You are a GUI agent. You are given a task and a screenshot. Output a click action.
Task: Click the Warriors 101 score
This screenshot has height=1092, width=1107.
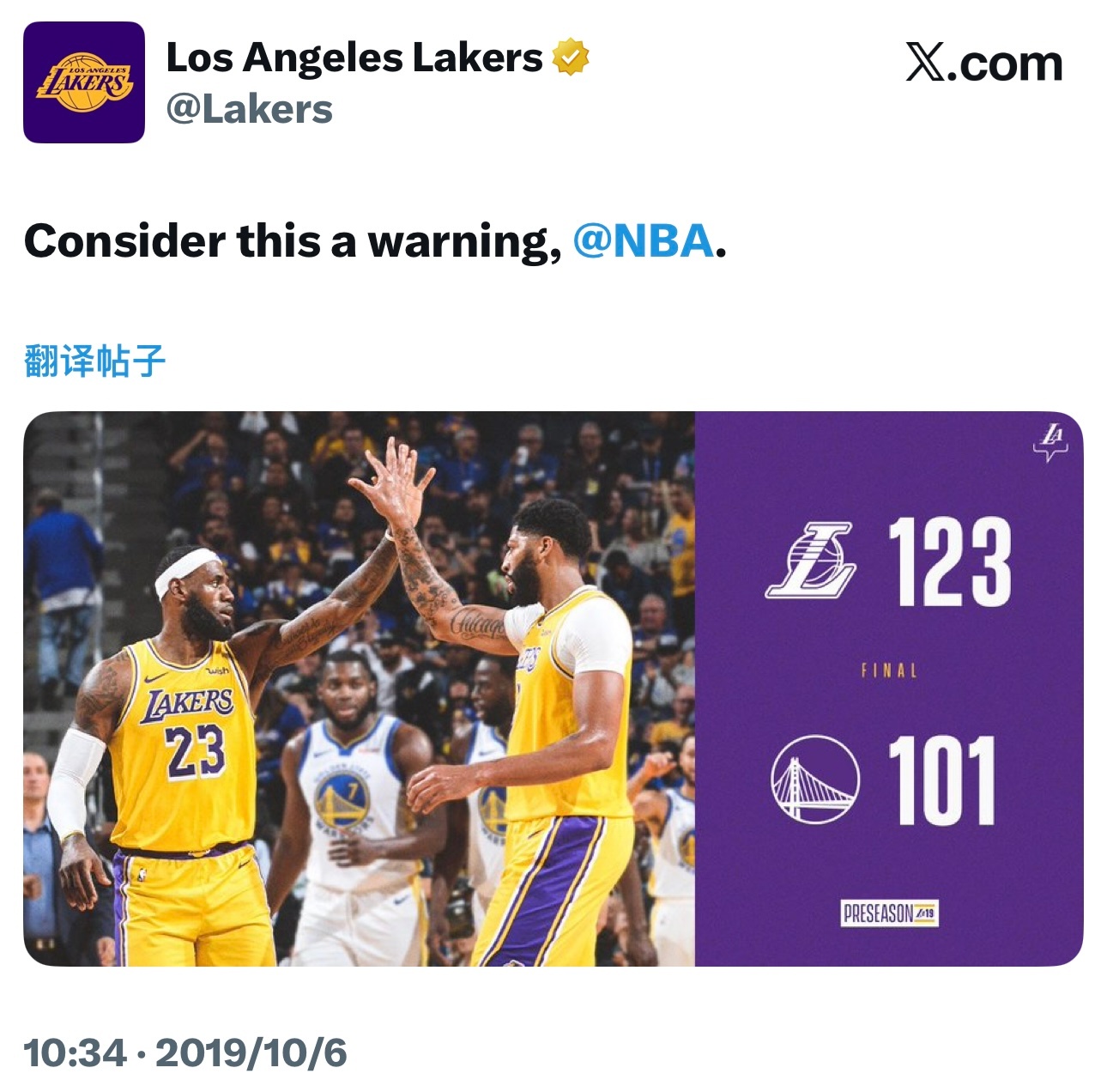click(x=942, y=780)
